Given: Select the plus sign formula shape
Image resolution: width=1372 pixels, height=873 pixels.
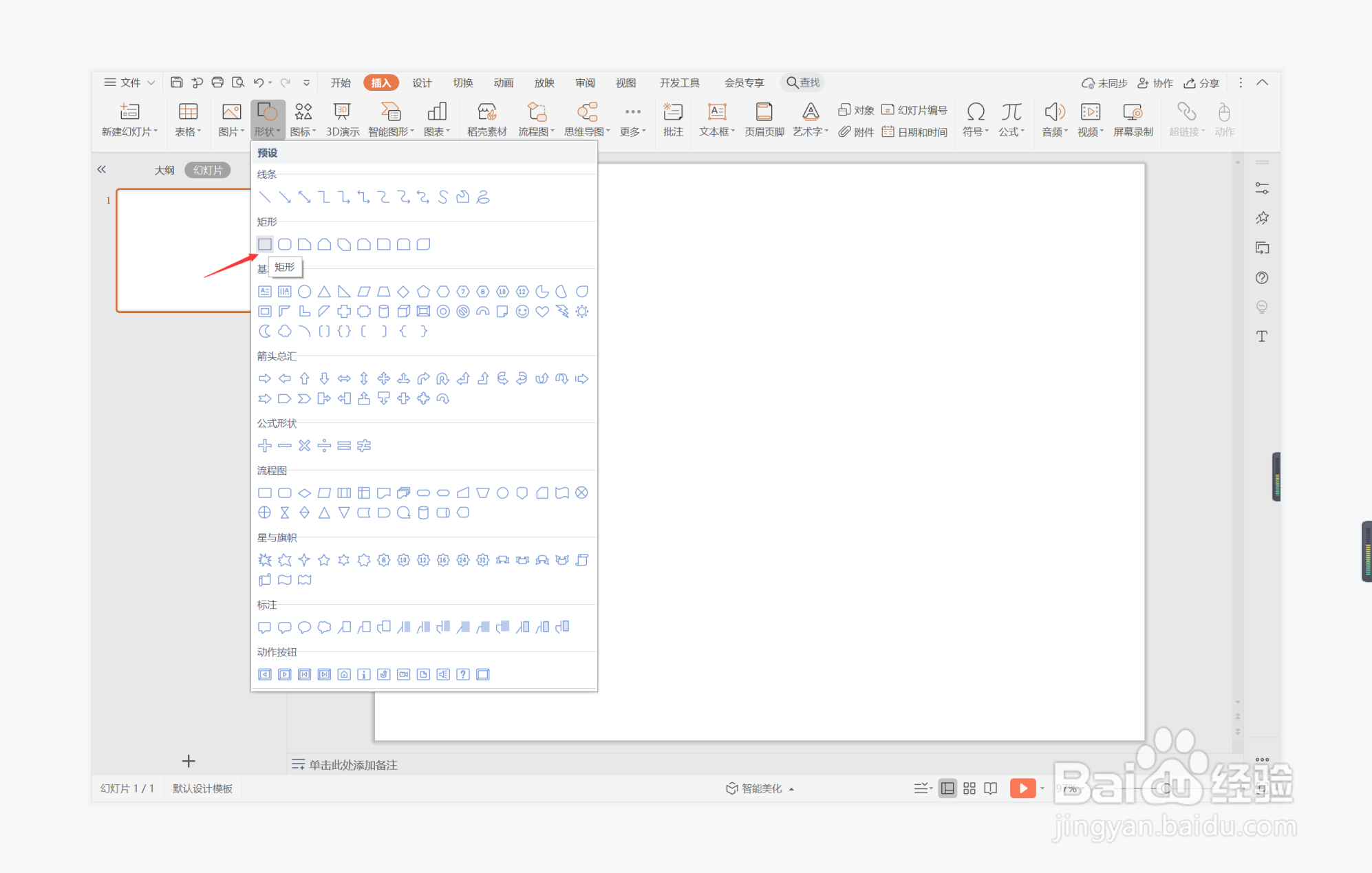Looking at the screenshot, I should click(265, 446).
